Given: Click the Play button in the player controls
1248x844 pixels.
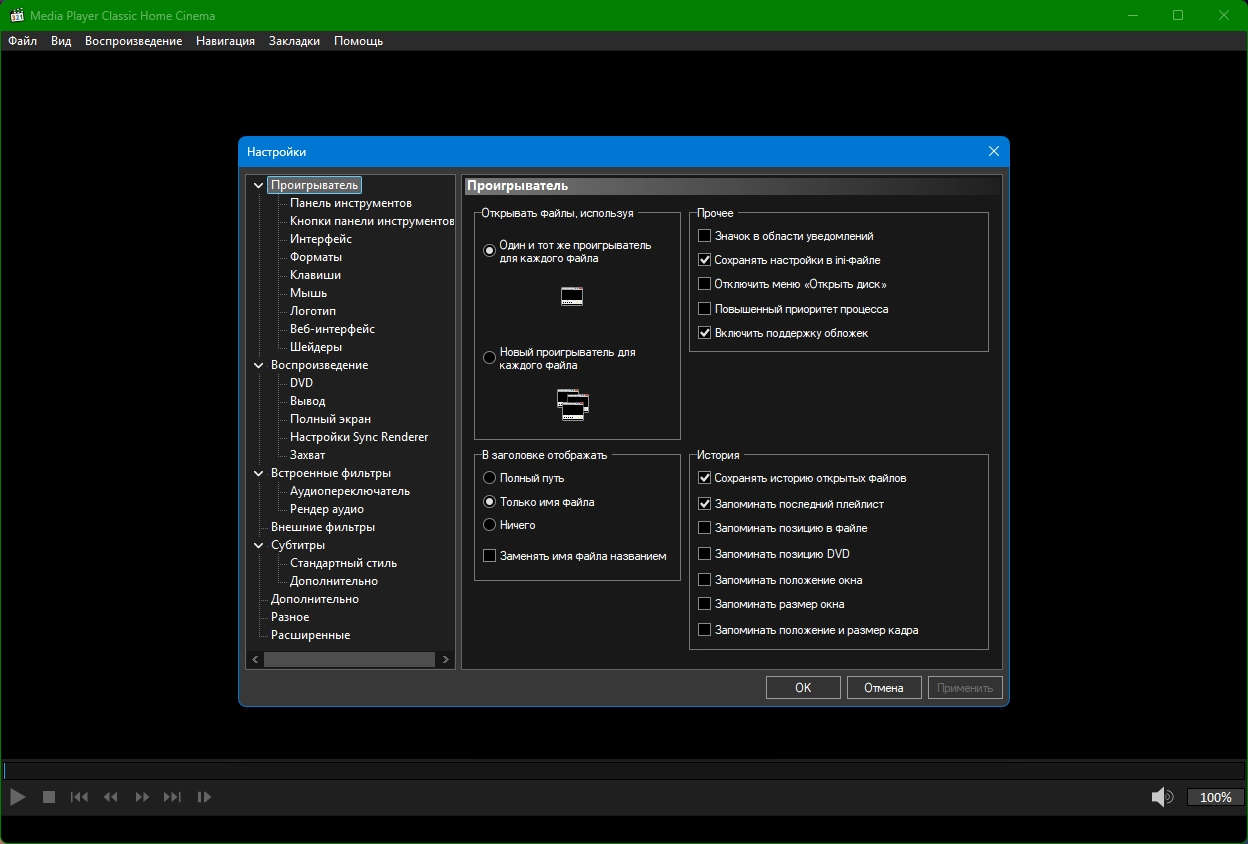Looking at the screenshot, I should click(x=17, y=797).
